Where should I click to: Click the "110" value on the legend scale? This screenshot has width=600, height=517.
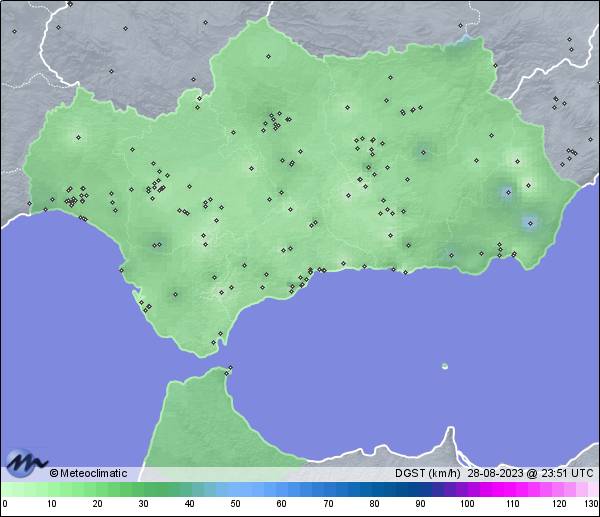point(513,503)
